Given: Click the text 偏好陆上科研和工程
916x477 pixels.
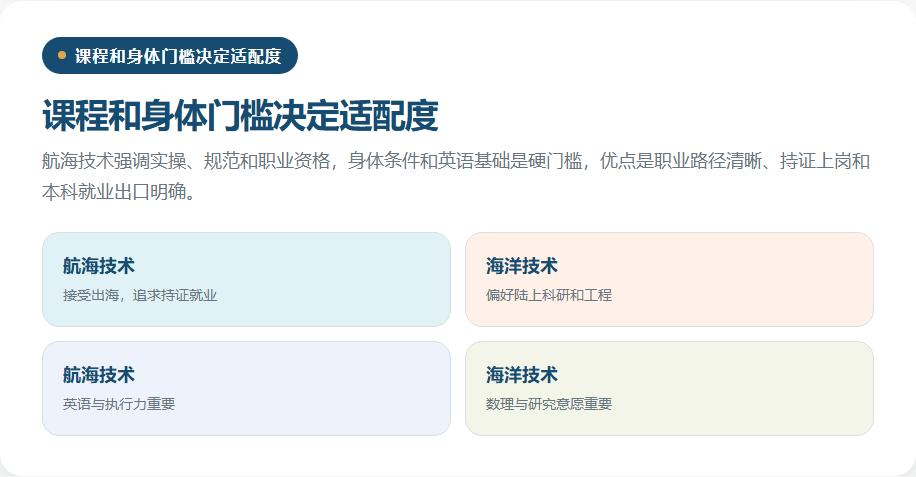Looking at the screenshot, I should (x=549, y=295).
